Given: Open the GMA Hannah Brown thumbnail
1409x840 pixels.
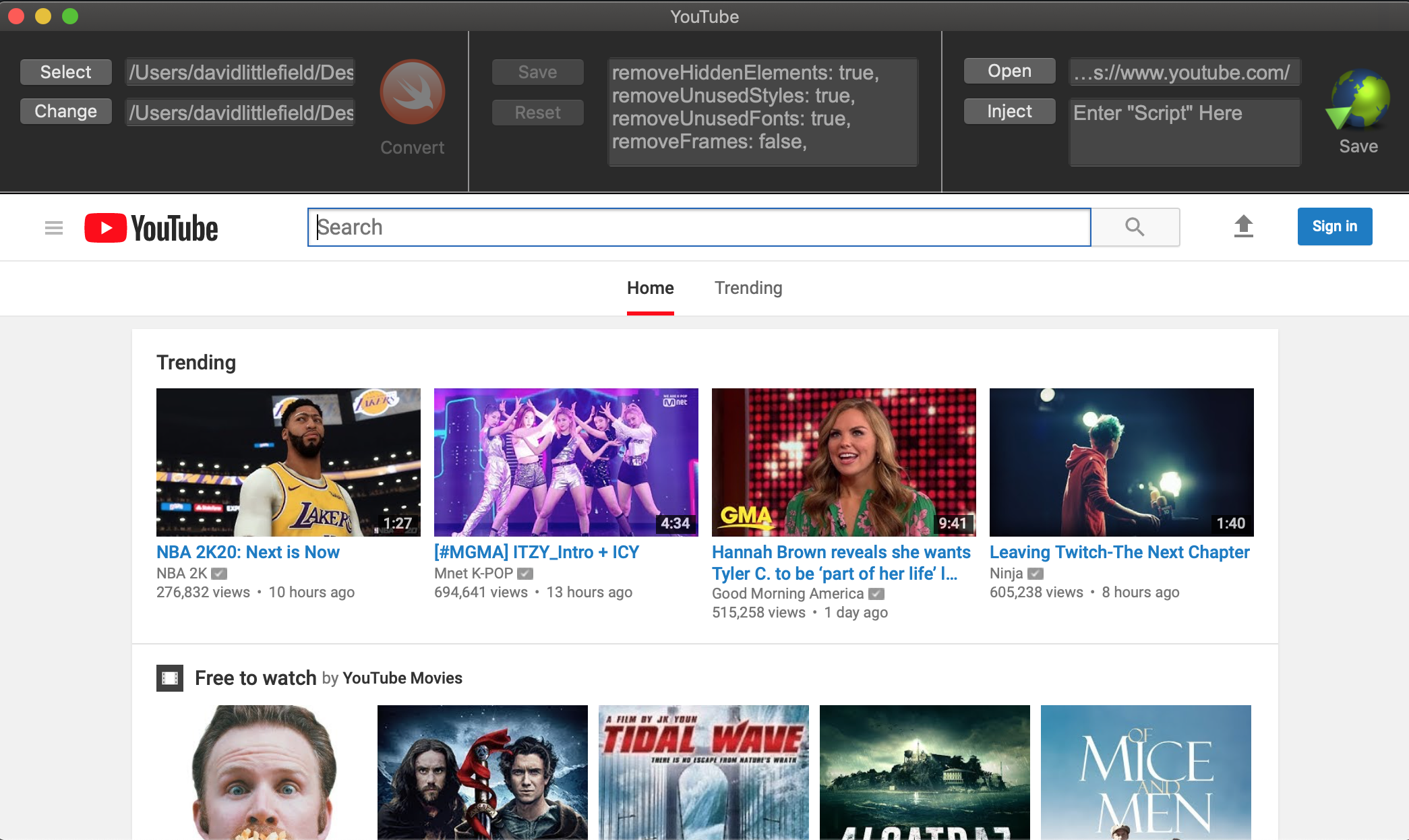Looking at the screenshot, I should pos(844,462).
